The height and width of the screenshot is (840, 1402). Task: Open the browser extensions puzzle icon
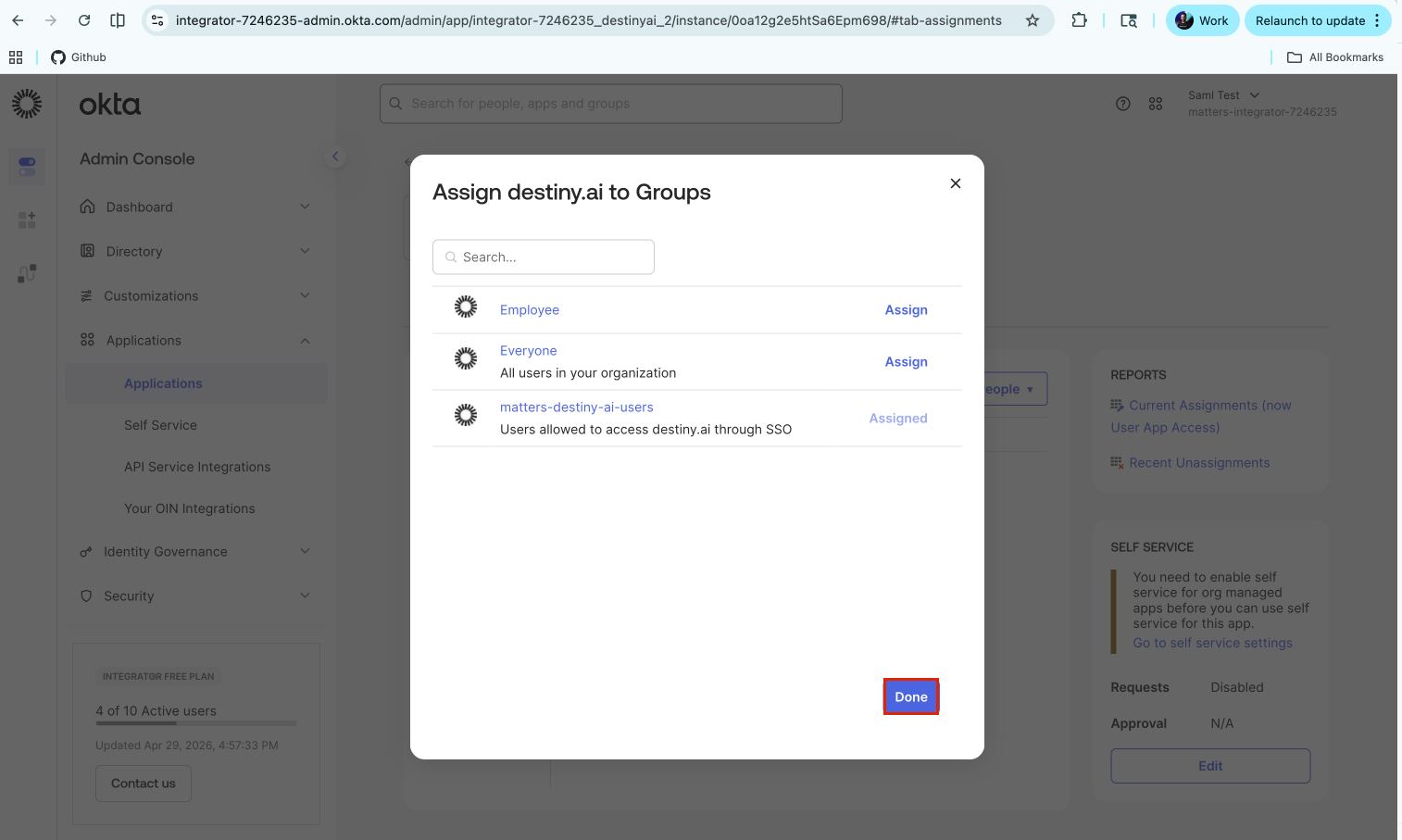point(1079,20)
